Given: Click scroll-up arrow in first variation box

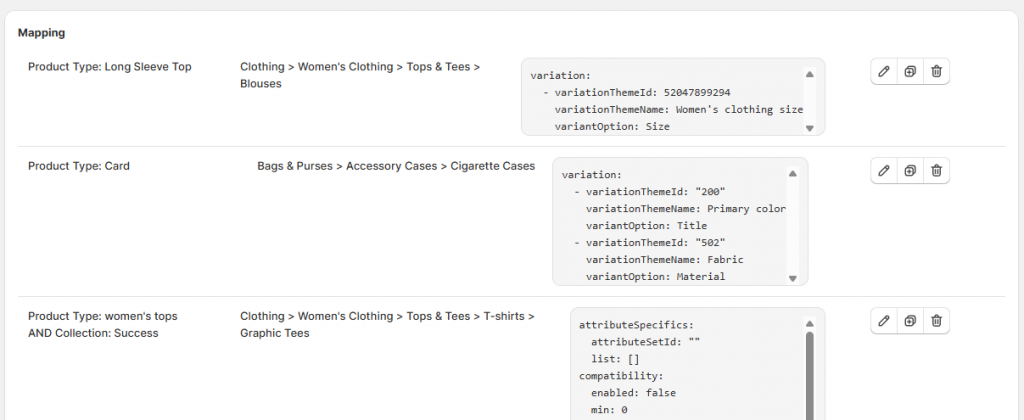Looking at the screenshot, I should pyautogui.click(x=810, y=74).
